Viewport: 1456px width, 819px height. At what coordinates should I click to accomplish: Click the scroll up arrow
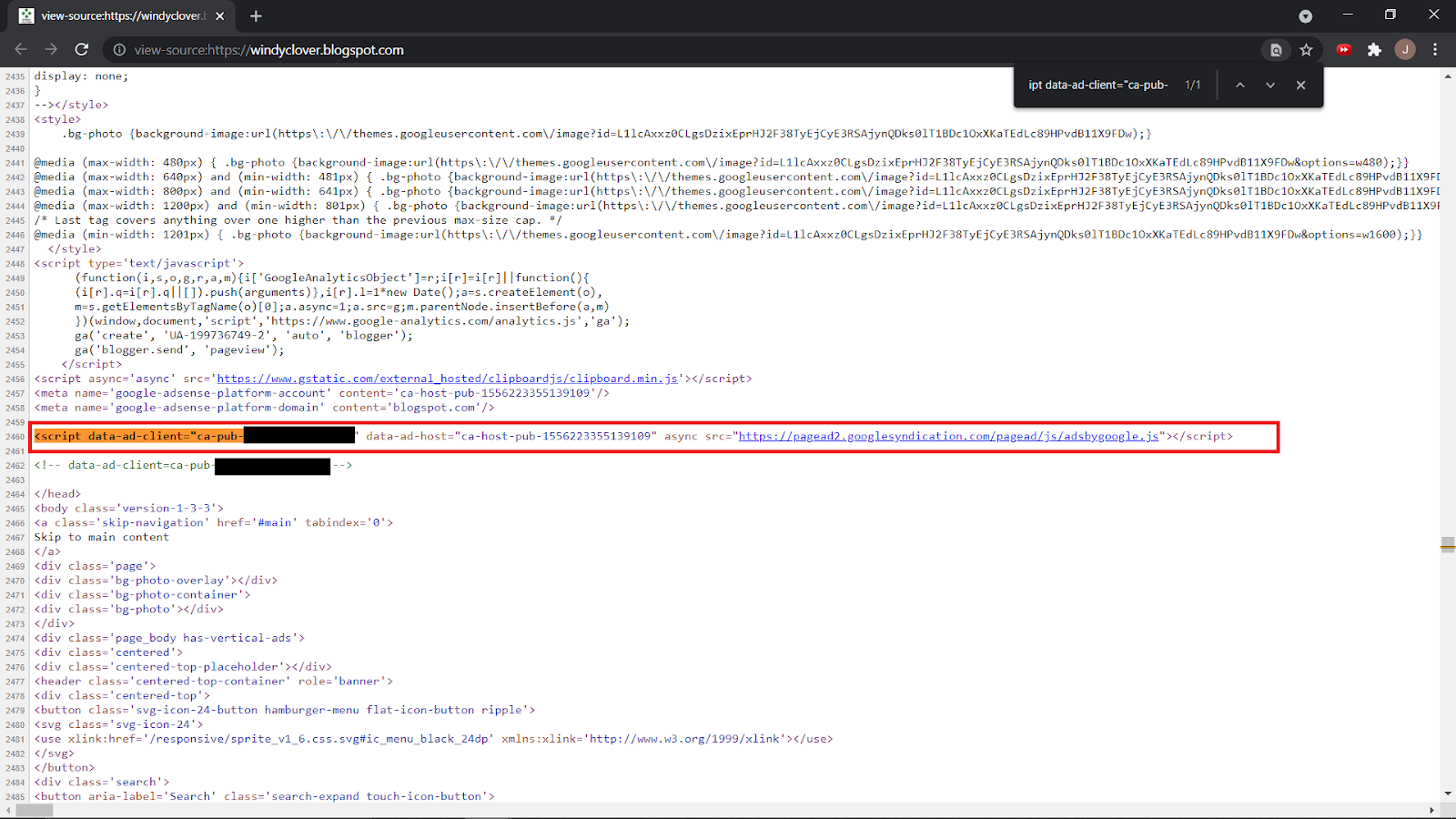(1447, 76)
